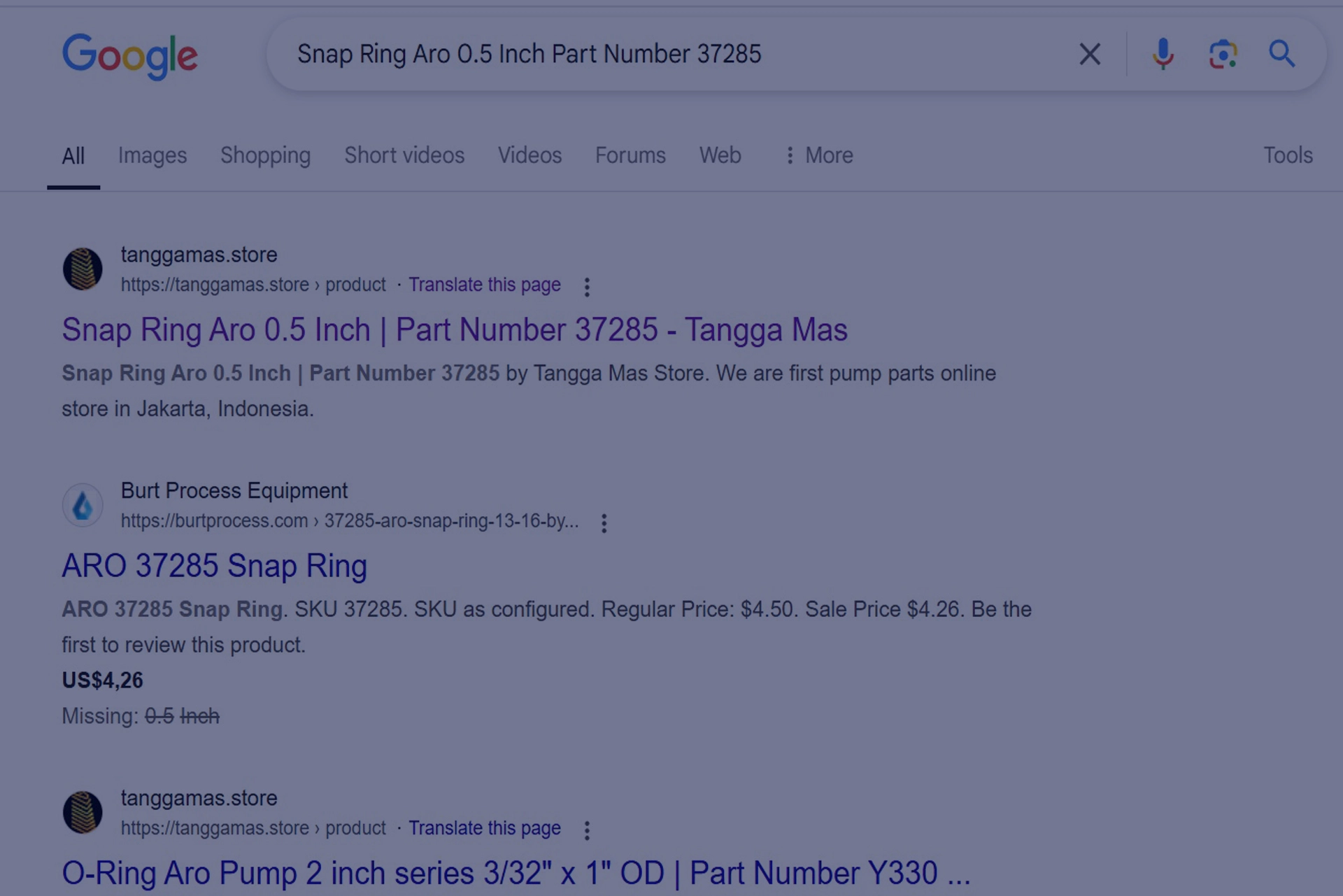Translate the O-Ring Aro Pump result page
Image resolution: width=1343 pixels, height=896 pixels.
pyautogui.click(x=485, y=828)
